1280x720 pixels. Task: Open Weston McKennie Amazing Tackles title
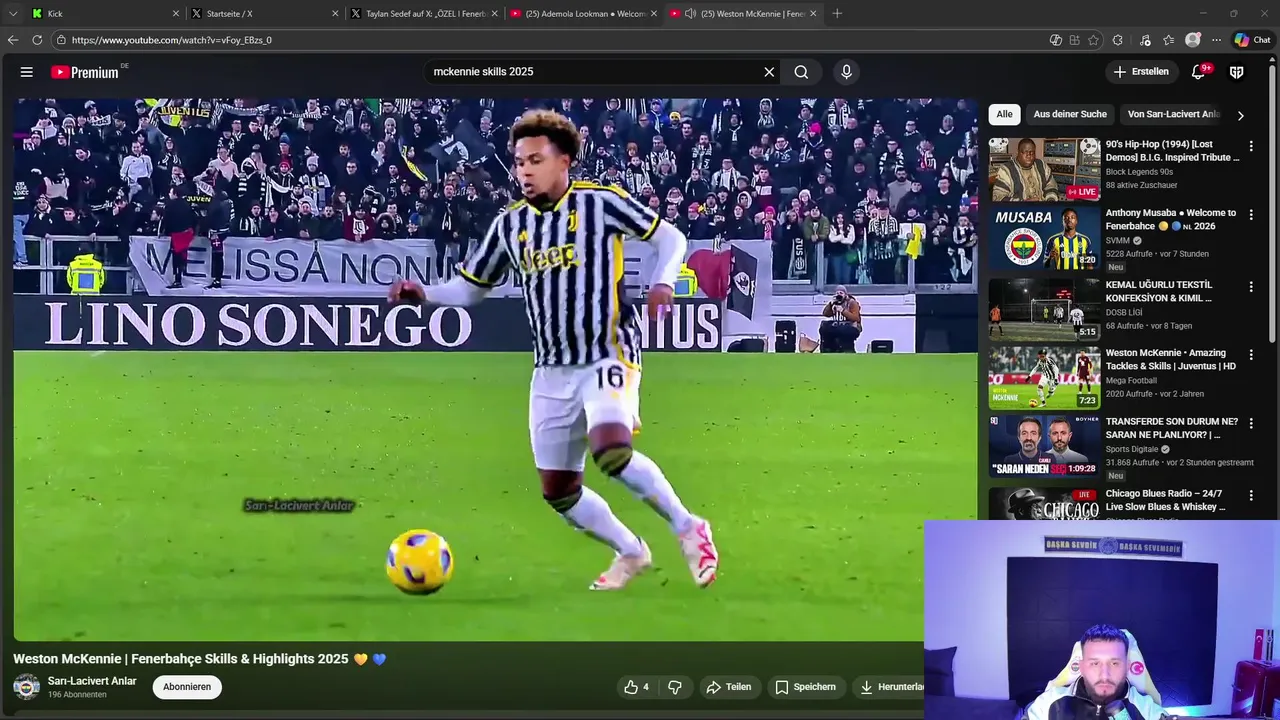1171,360
